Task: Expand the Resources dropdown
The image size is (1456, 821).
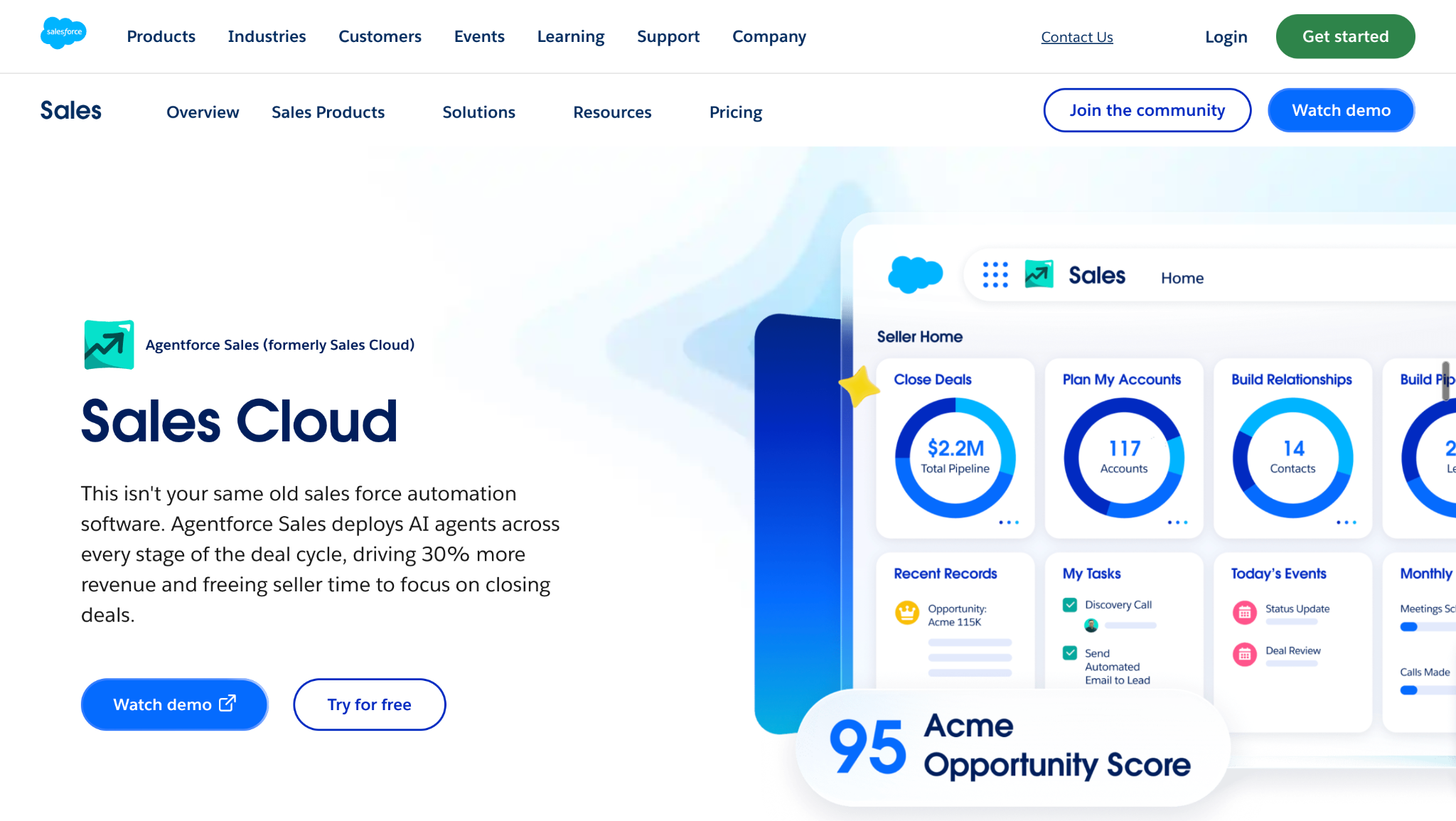Action: point(612,112)
